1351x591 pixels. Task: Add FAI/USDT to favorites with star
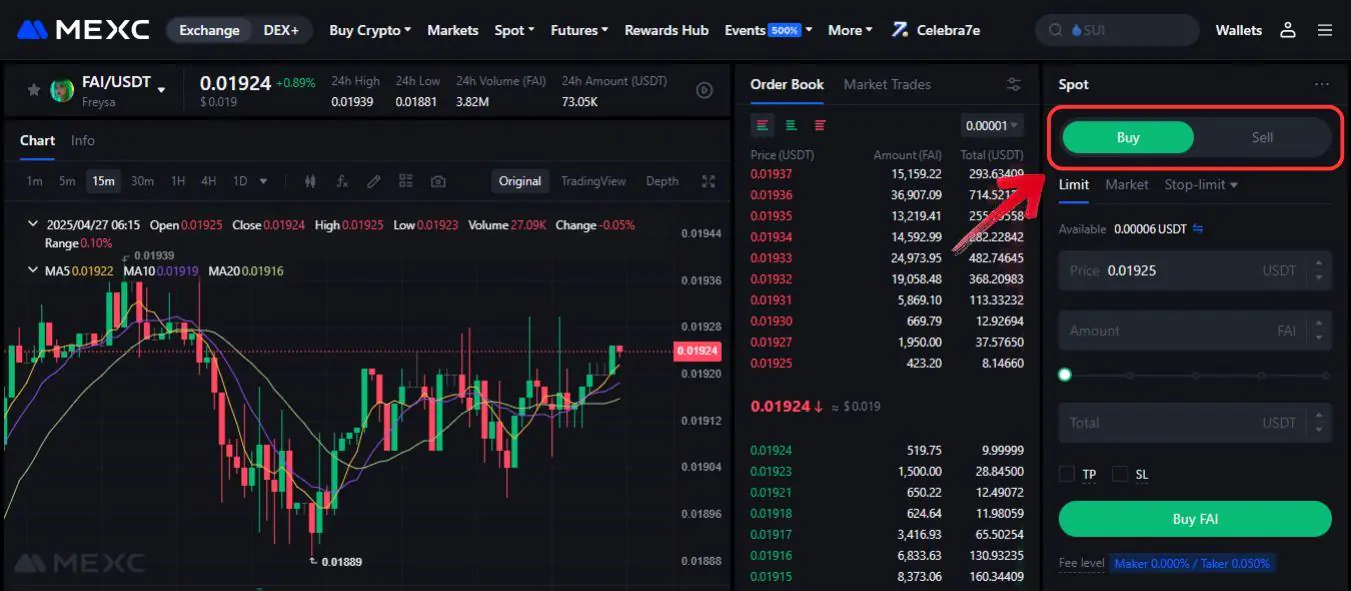point(33,90)
